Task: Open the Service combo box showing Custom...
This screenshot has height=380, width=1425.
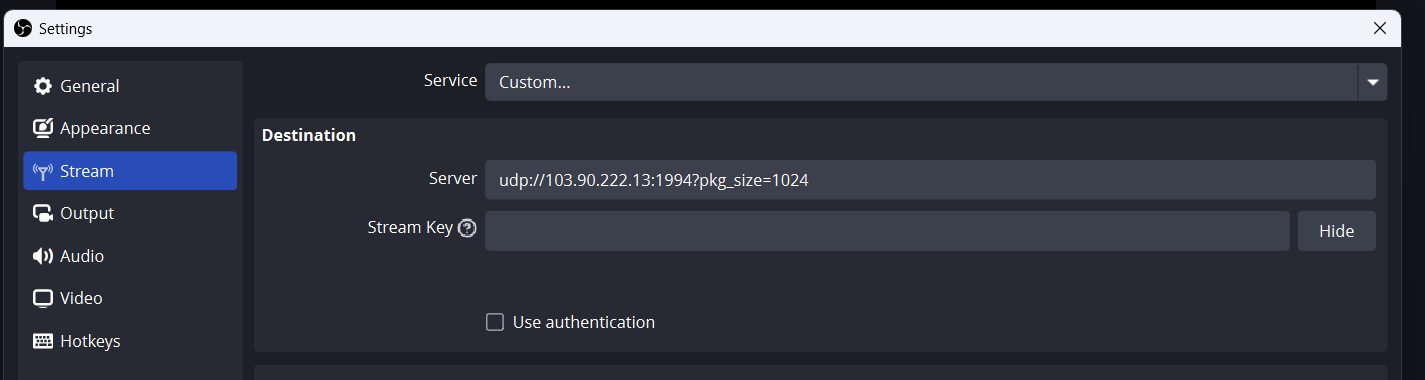Action: click(x=936, y=82)
